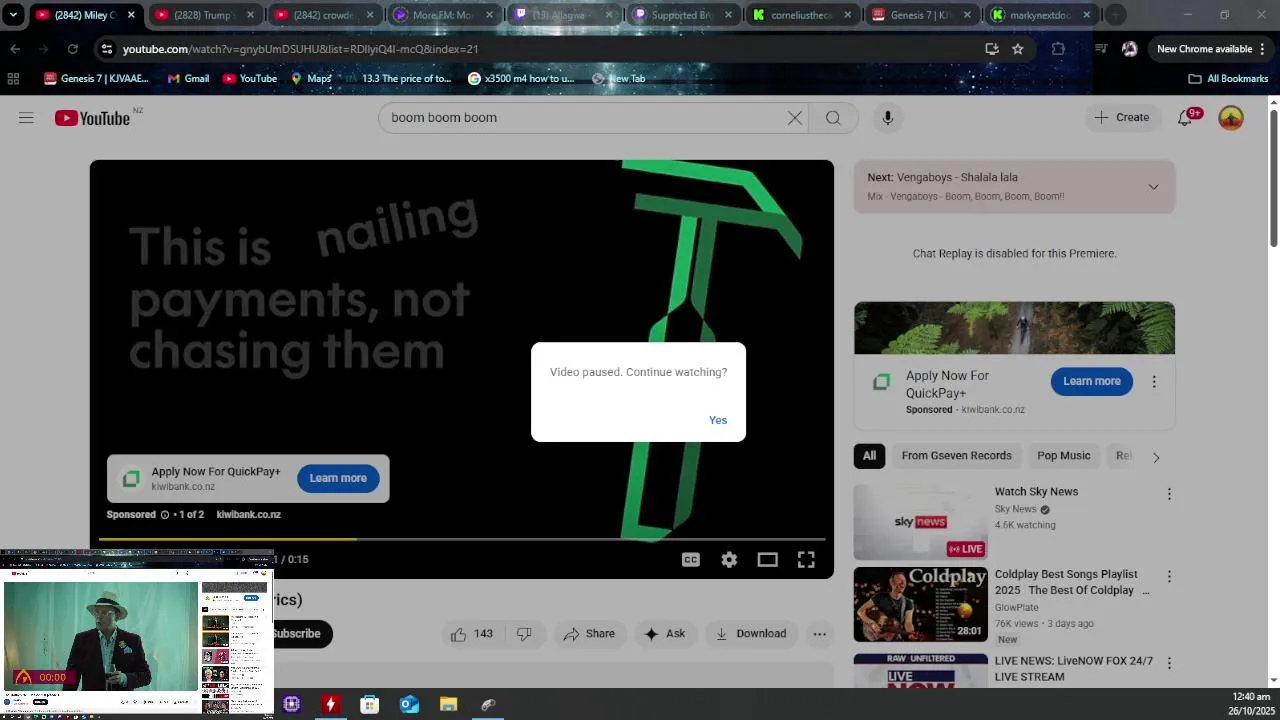Screen dimensions: 1280x720
Task: Open kiwibank.co.nz link in ad footer
Action: pos(248,515)
